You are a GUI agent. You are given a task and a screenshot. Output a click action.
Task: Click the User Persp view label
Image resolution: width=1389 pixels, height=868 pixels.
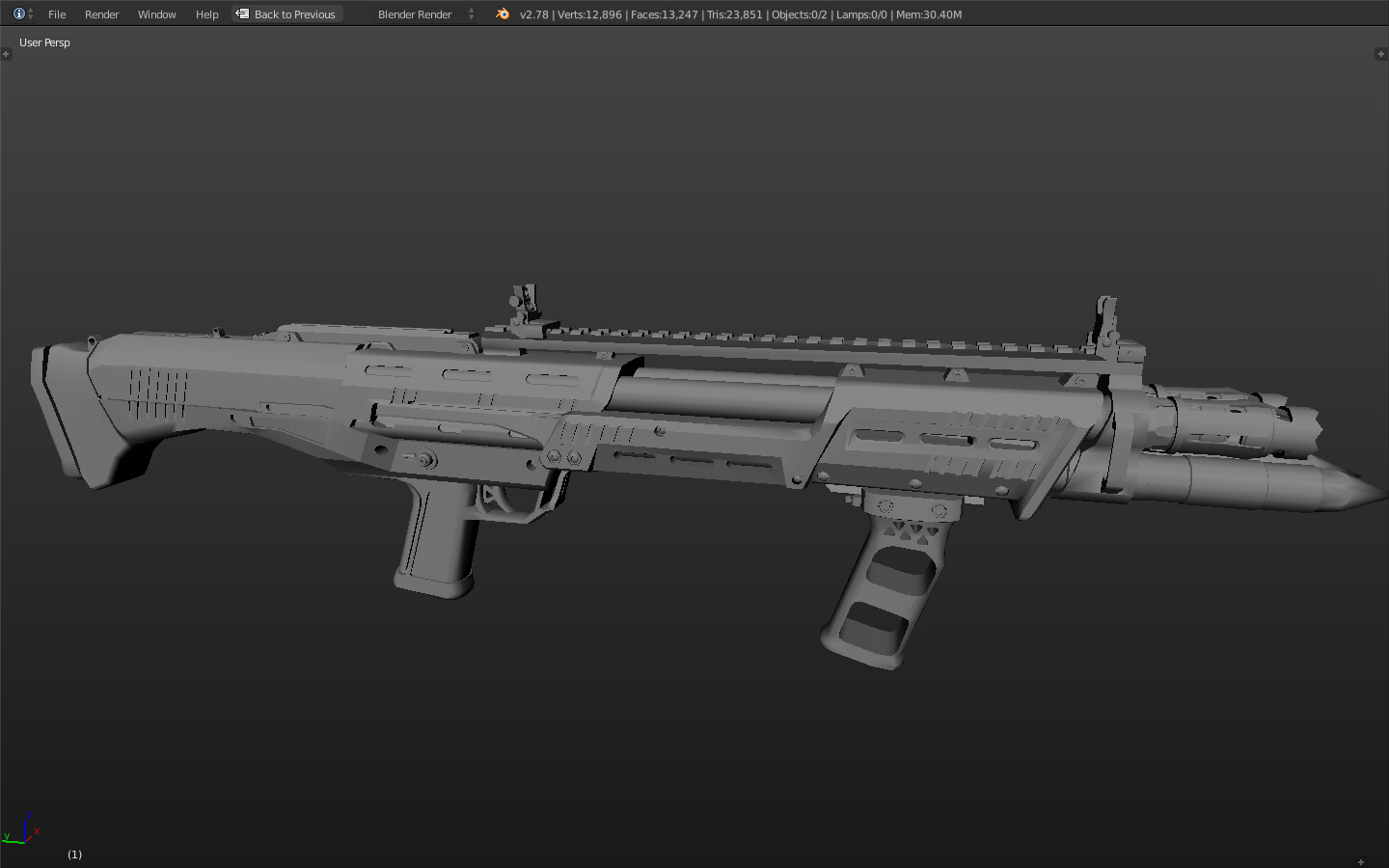[44, 42]
